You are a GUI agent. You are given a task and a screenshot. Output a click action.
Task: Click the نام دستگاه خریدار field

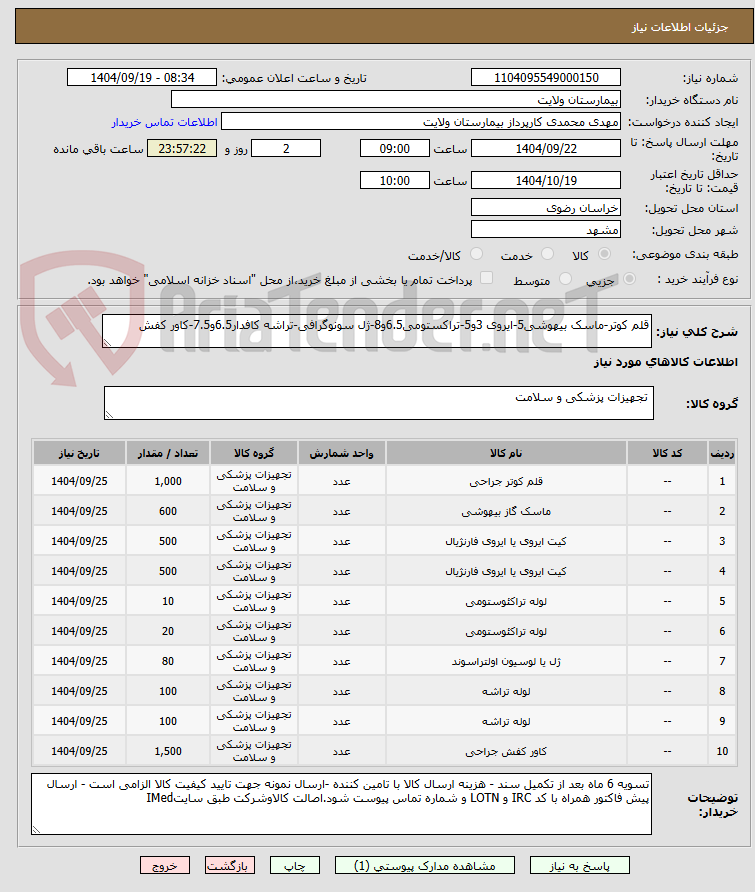[395, 100]
